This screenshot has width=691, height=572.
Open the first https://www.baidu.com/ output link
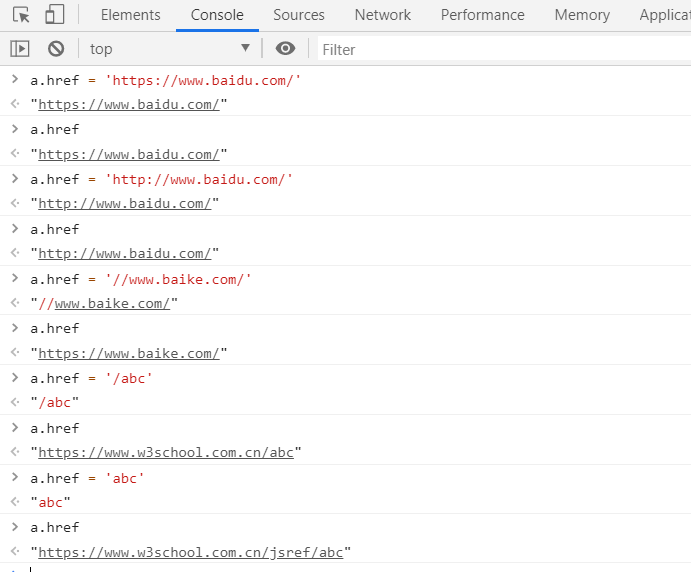point(129,104)
